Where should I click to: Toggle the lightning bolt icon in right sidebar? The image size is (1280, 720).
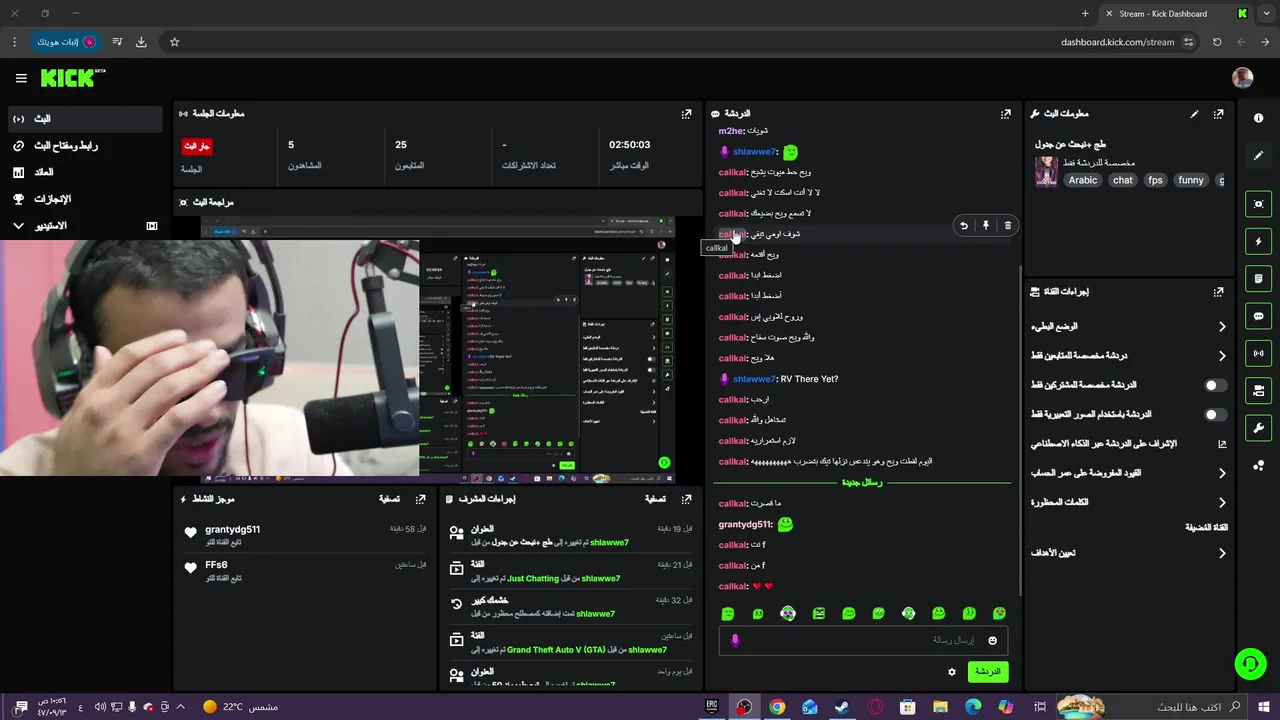click(1258, 241)
